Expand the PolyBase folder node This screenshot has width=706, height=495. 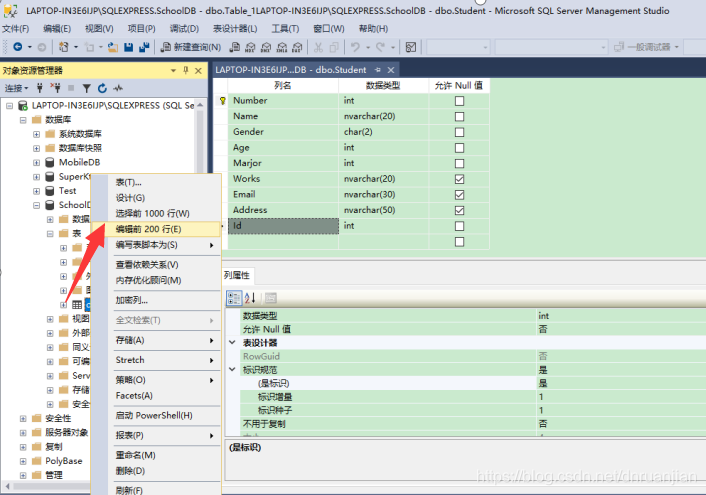tap(23, 461)
